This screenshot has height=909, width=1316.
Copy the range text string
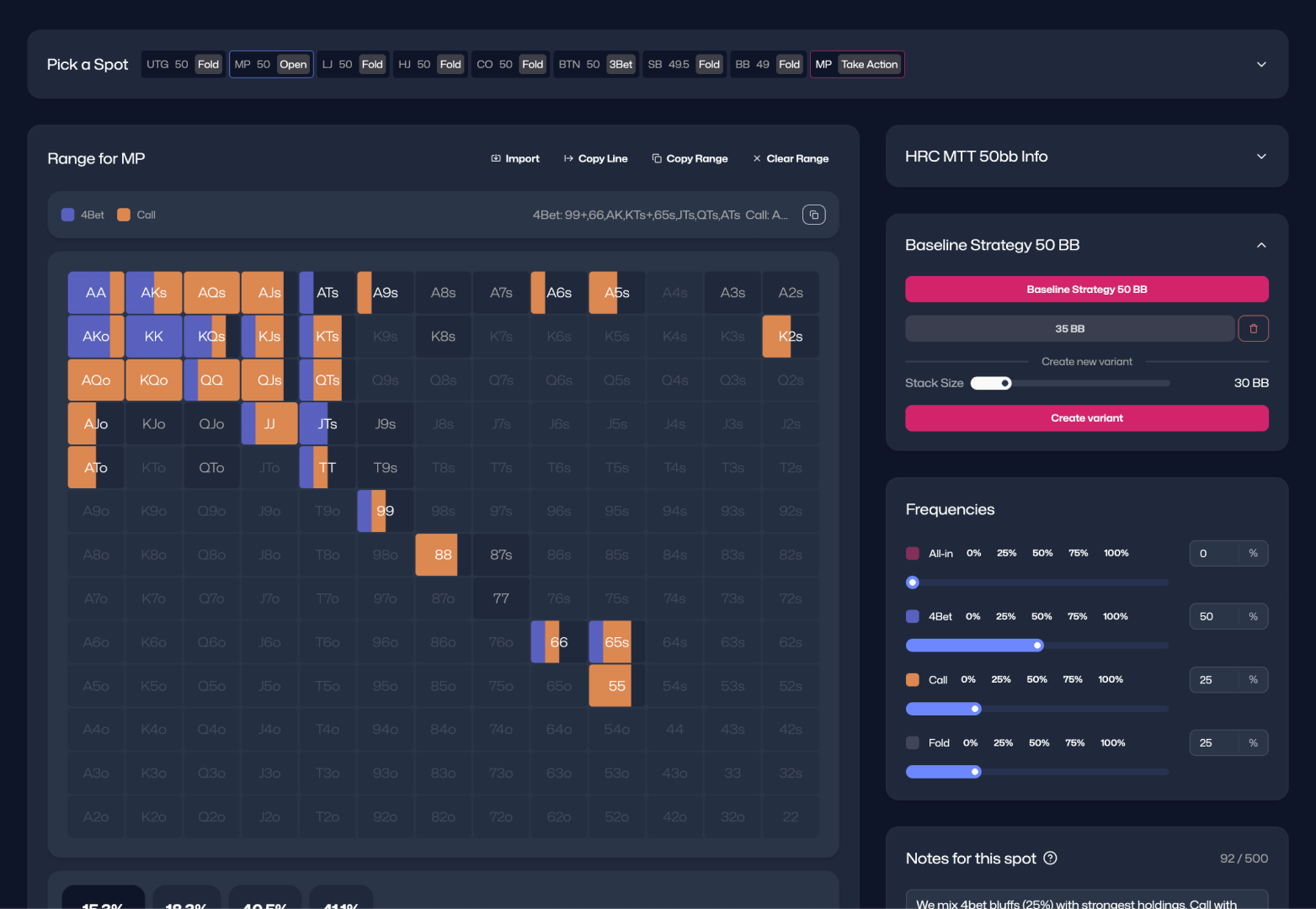coord(813,215)
